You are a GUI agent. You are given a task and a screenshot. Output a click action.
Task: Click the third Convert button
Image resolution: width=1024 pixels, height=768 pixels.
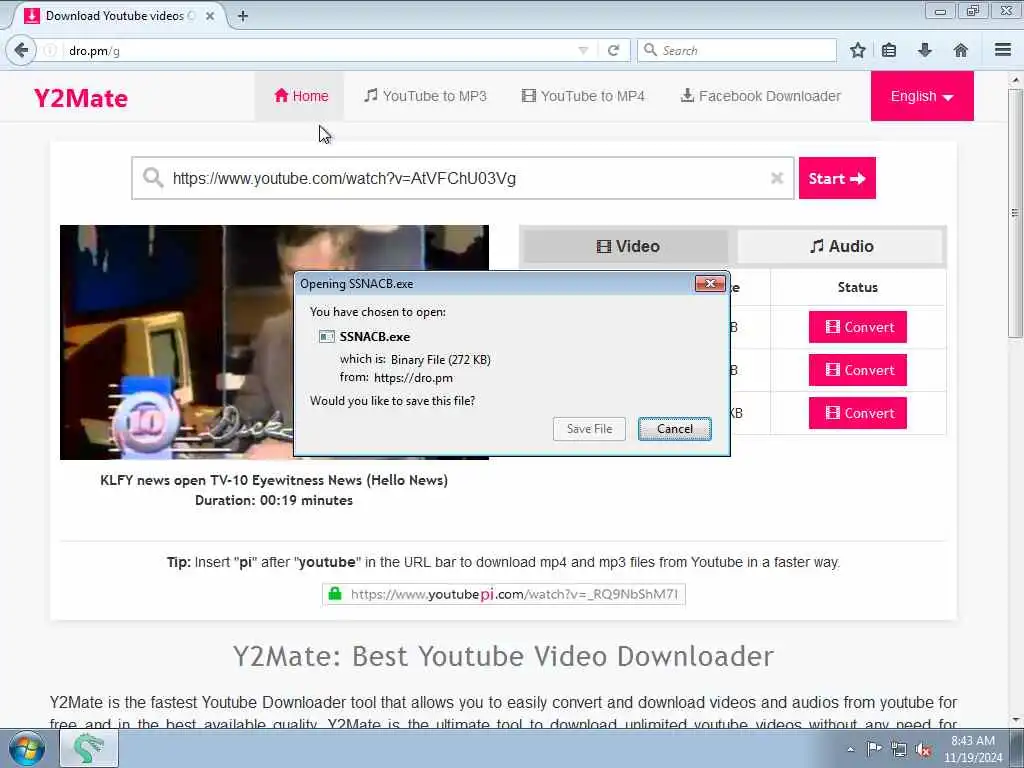(x=857, y=413)
